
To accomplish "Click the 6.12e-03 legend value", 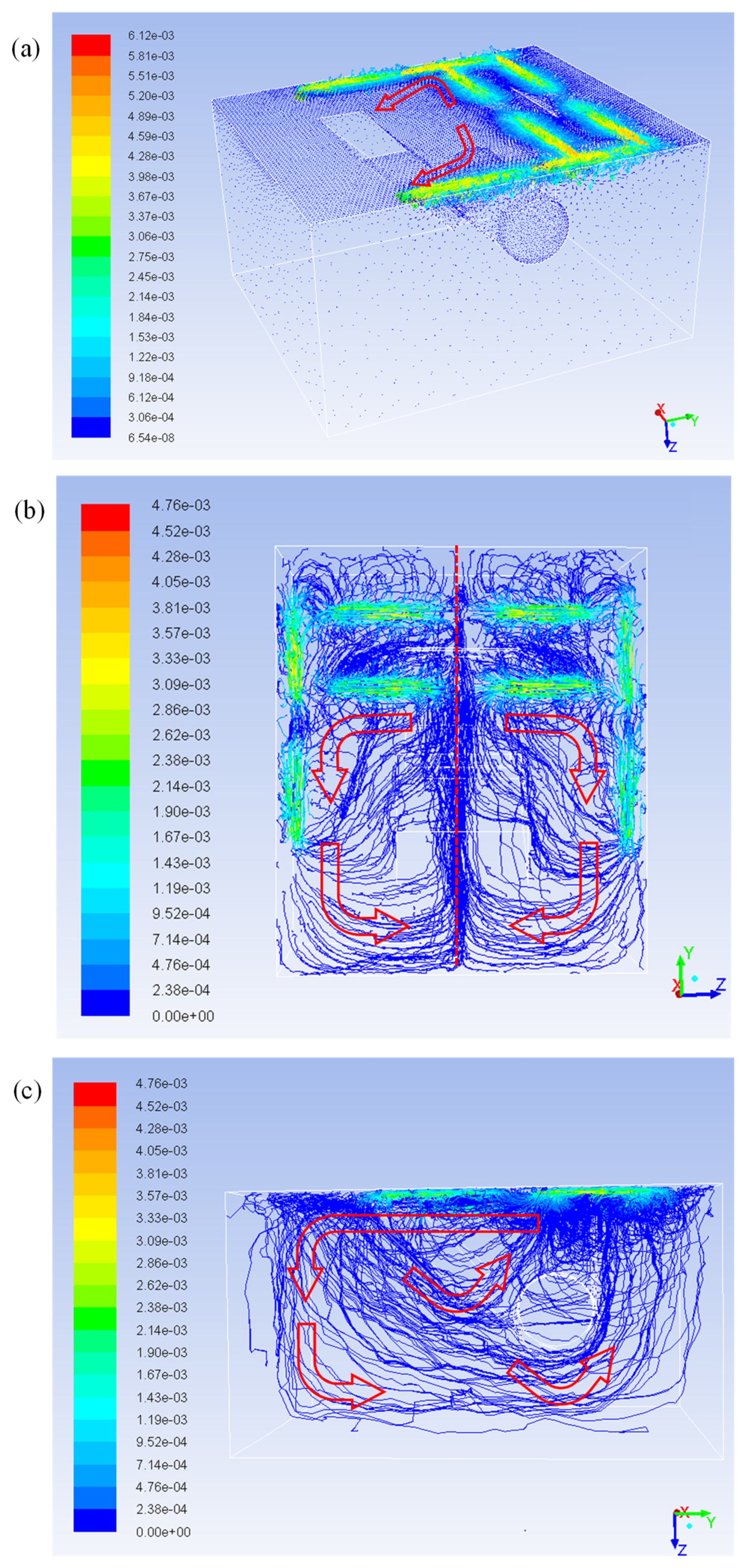I will 151,36.
